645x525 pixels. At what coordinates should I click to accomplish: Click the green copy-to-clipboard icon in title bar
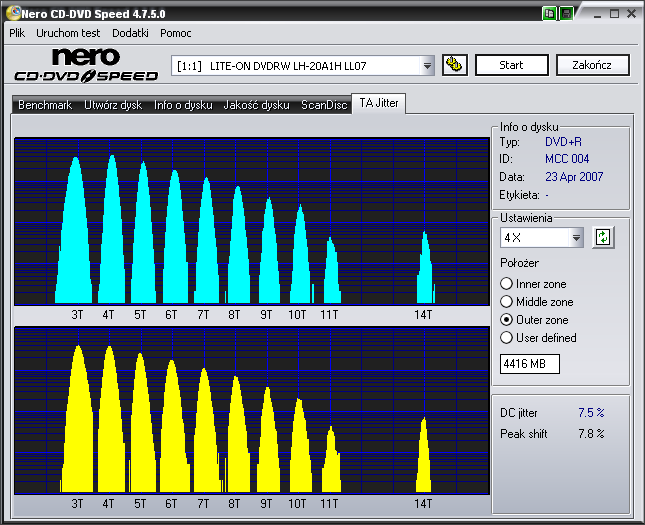(x=549, y=14)
